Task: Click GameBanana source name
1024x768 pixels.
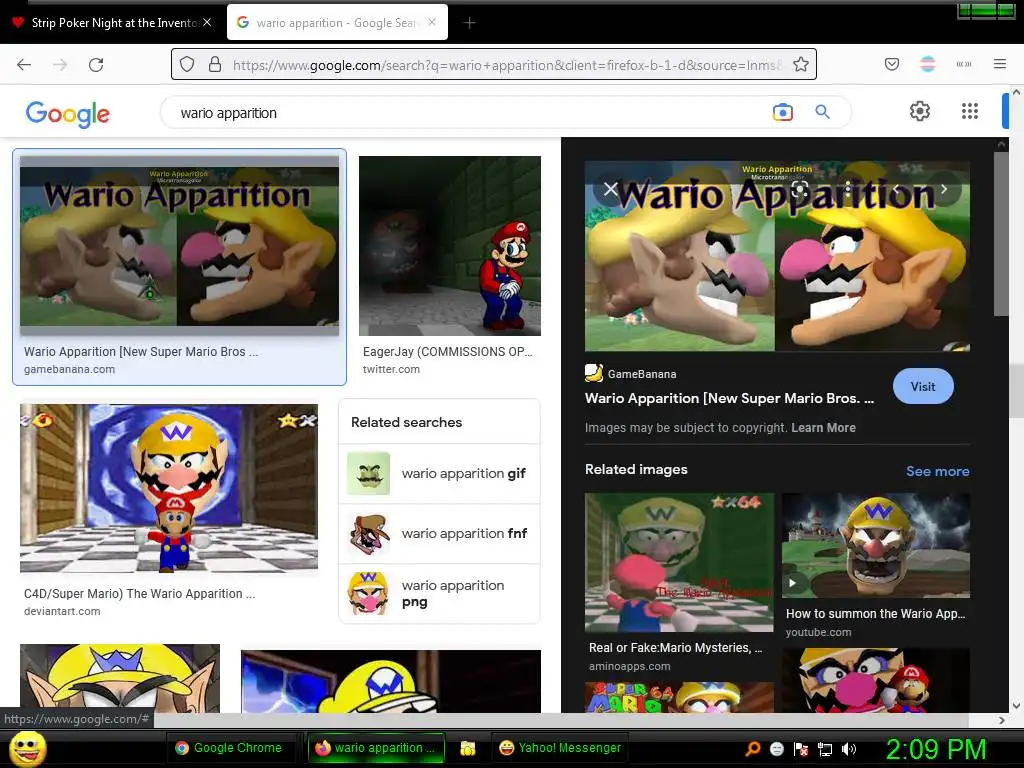Action: pos(641,374)
